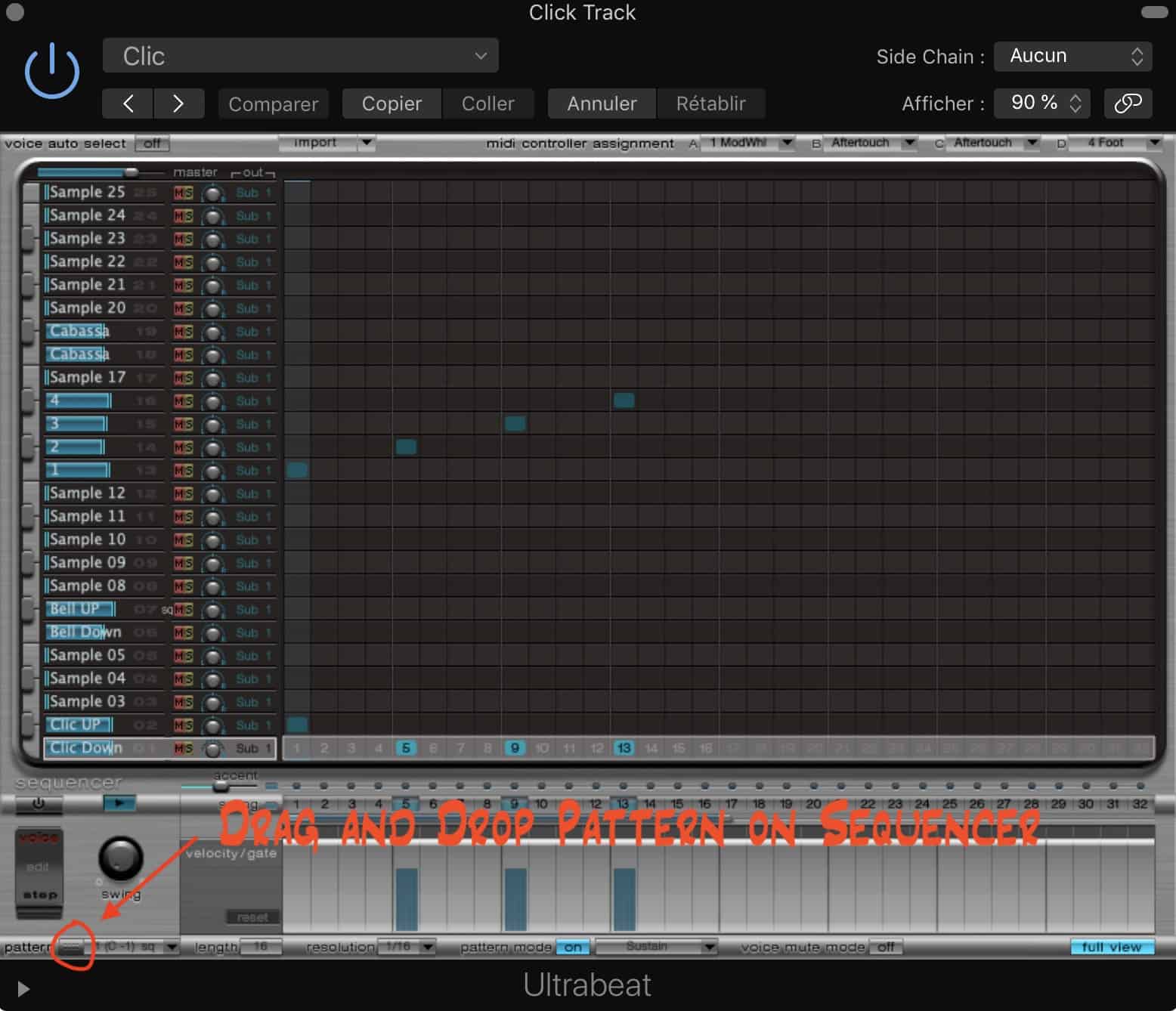Open the Clic preset menu
The width and height of the screenshot is (1176, 1011).
tap(300, 55)
